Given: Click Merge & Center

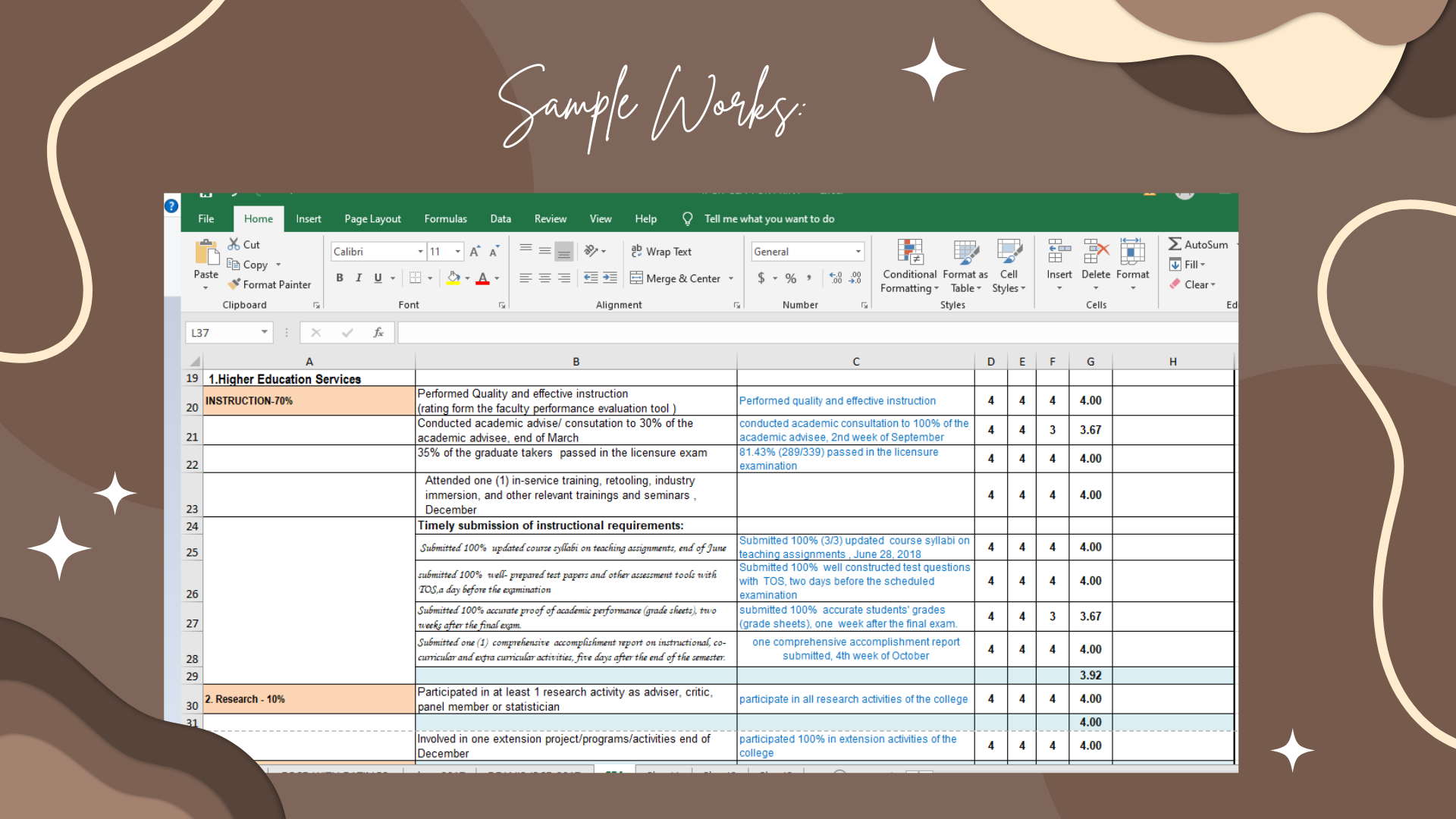Looking at the screenshot, I should tap(675, 278).
